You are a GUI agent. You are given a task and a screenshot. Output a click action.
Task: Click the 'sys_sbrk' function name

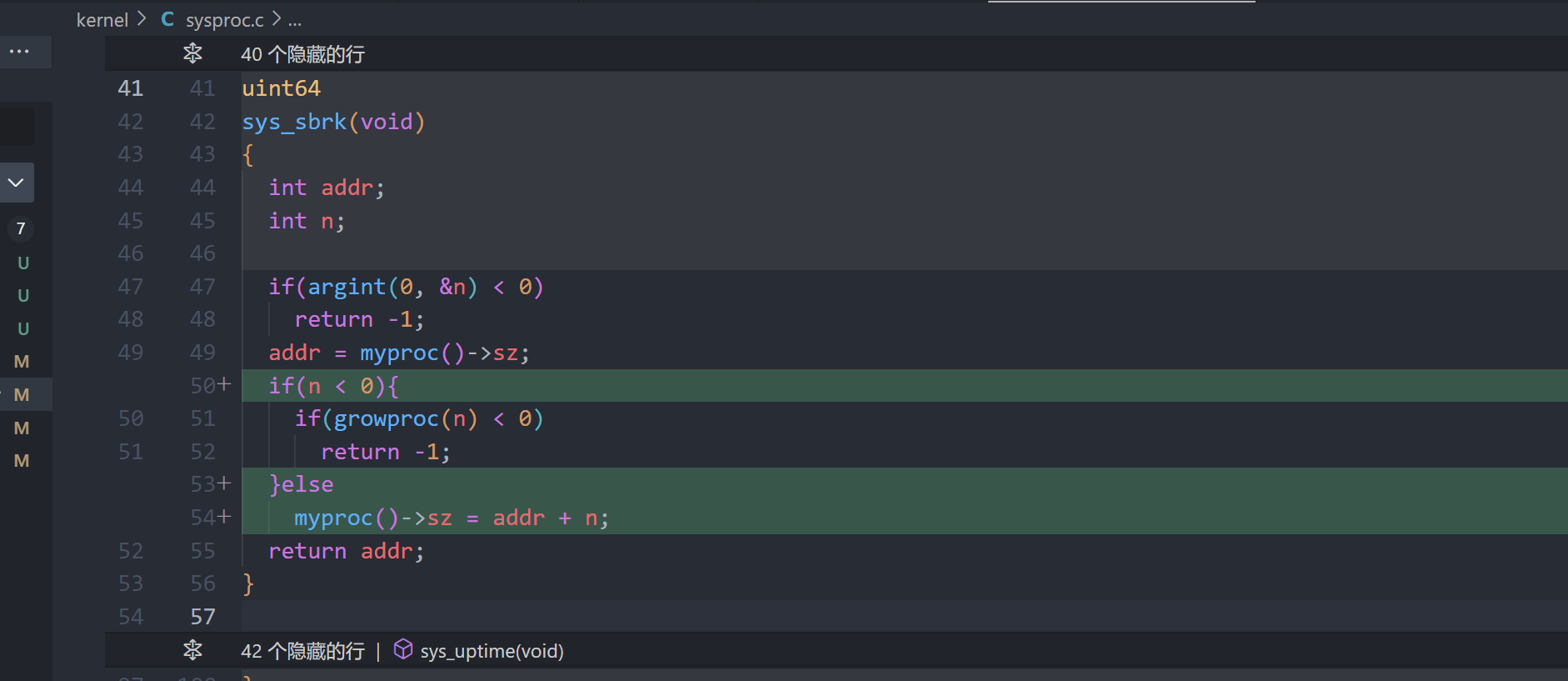pyautogui.click(x=294, y=122)
